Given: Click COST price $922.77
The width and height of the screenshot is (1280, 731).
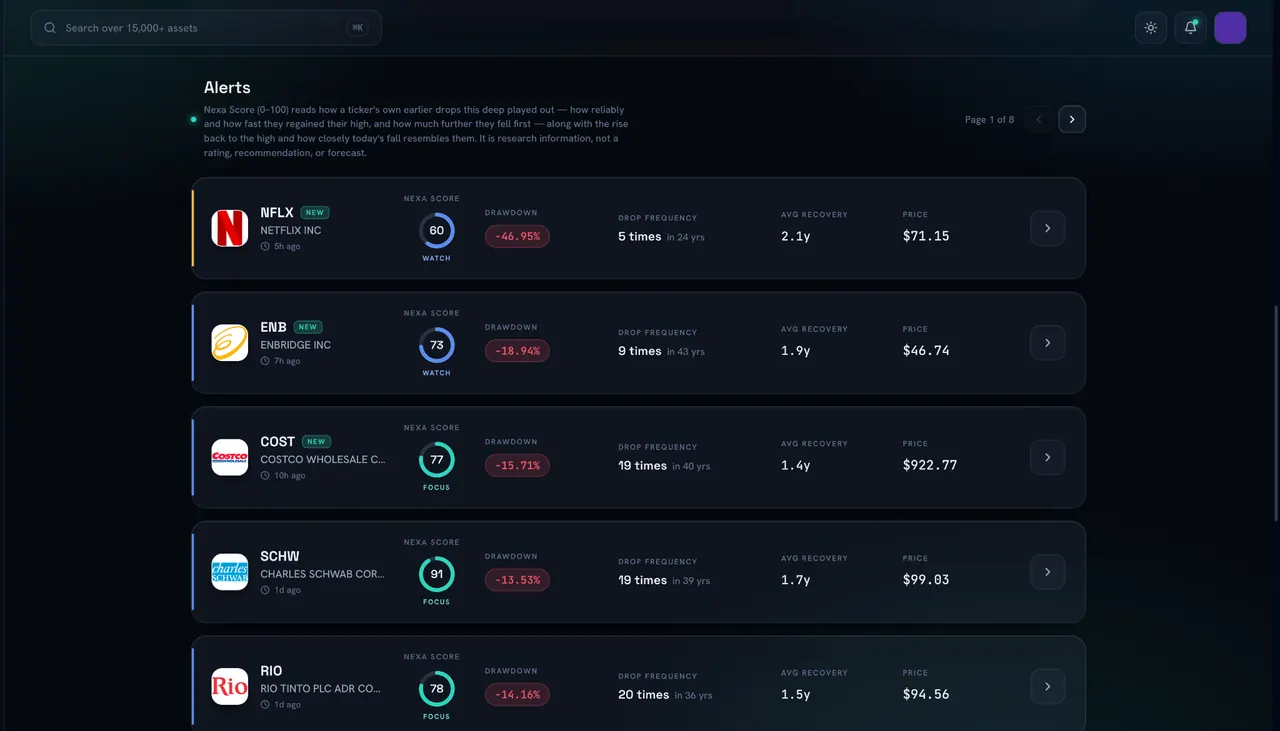Looking at the screenshot, I should click(x=930, y=465).
